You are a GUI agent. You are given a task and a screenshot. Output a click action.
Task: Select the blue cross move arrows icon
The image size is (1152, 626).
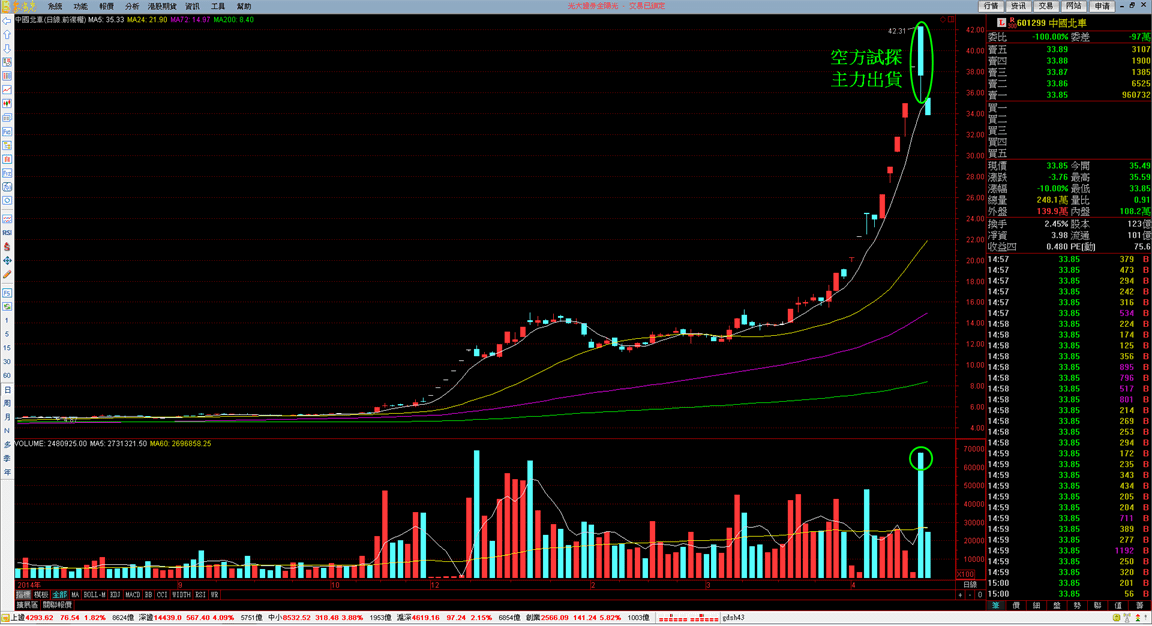7,261
